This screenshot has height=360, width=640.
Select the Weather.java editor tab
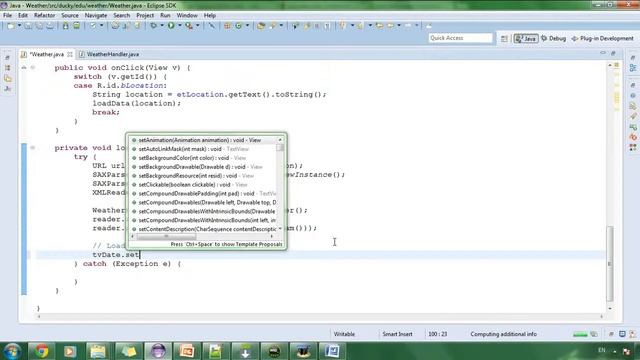click(47, 54)
